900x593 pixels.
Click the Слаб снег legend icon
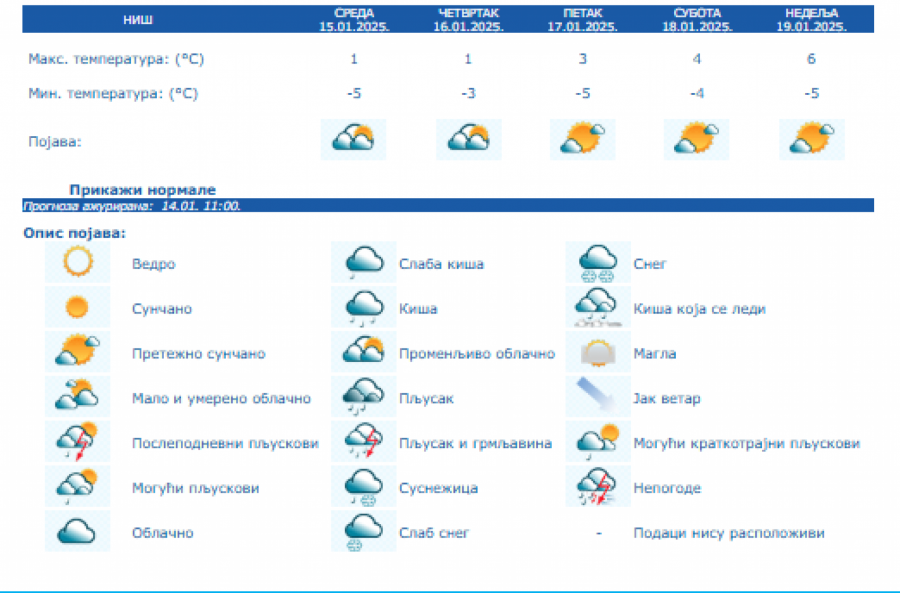(364, 532)
